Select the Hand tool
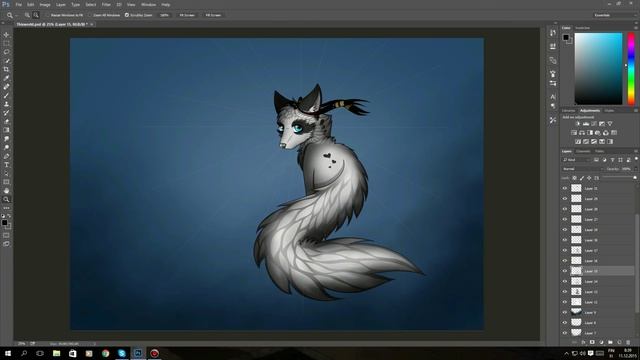The image size is (640, 360). pyautogui.click(x=6, y=191)
